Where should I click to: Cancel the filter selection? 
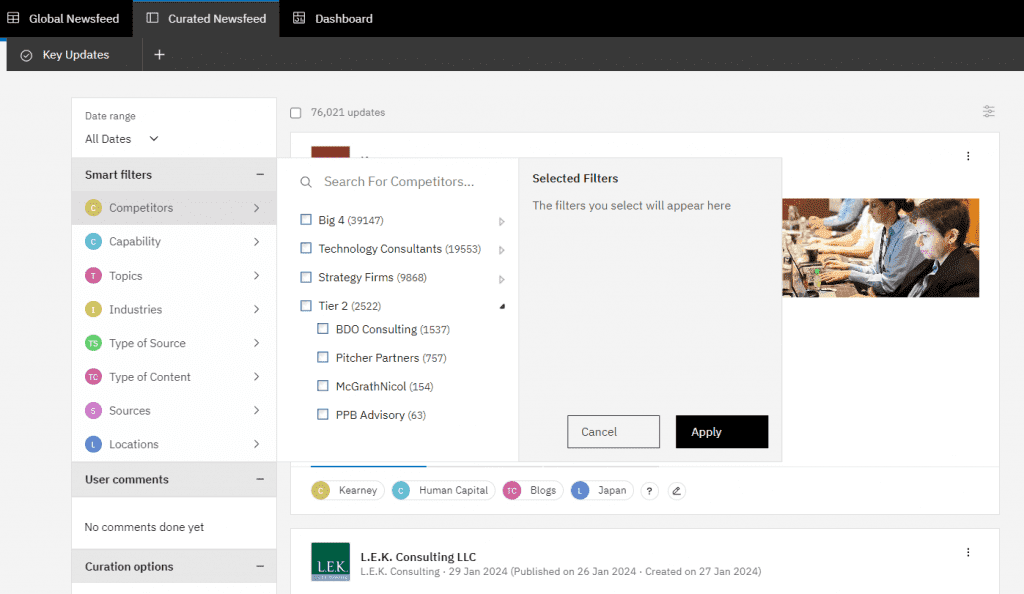coord(613,431)
